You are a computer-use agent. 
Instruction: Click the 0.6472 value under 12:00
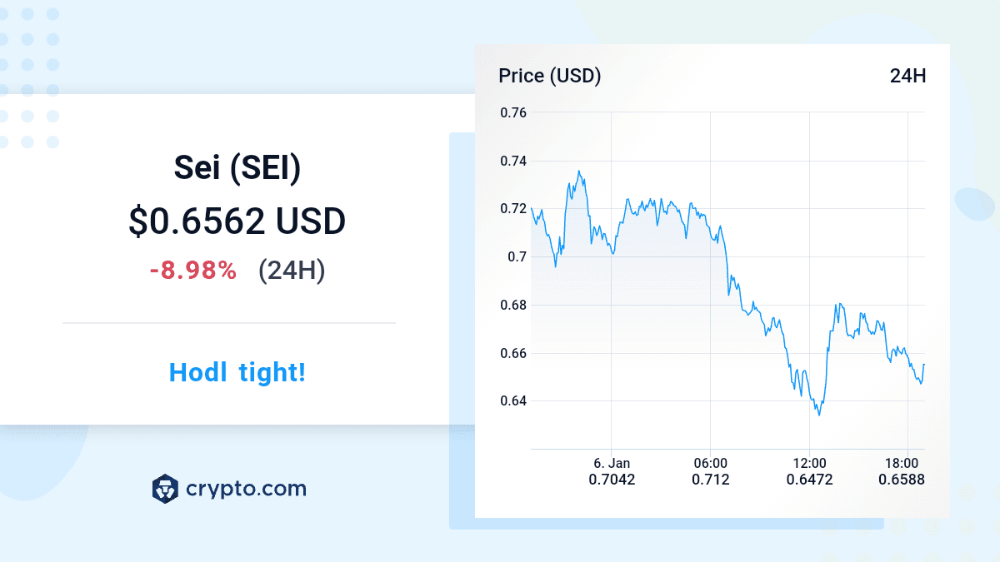[x=809, y=480]
